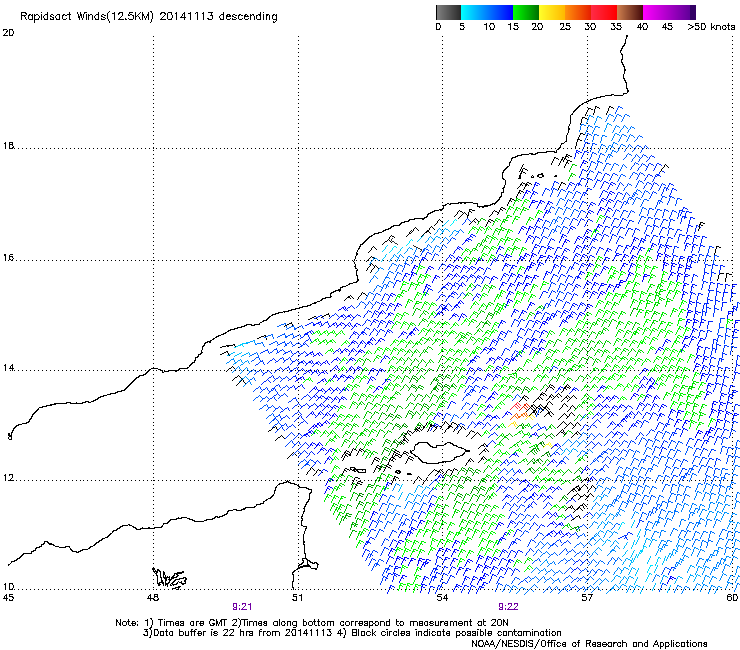Click the purple '9:22' swath time label
The image size is (740, 650).
pos(508,607)
